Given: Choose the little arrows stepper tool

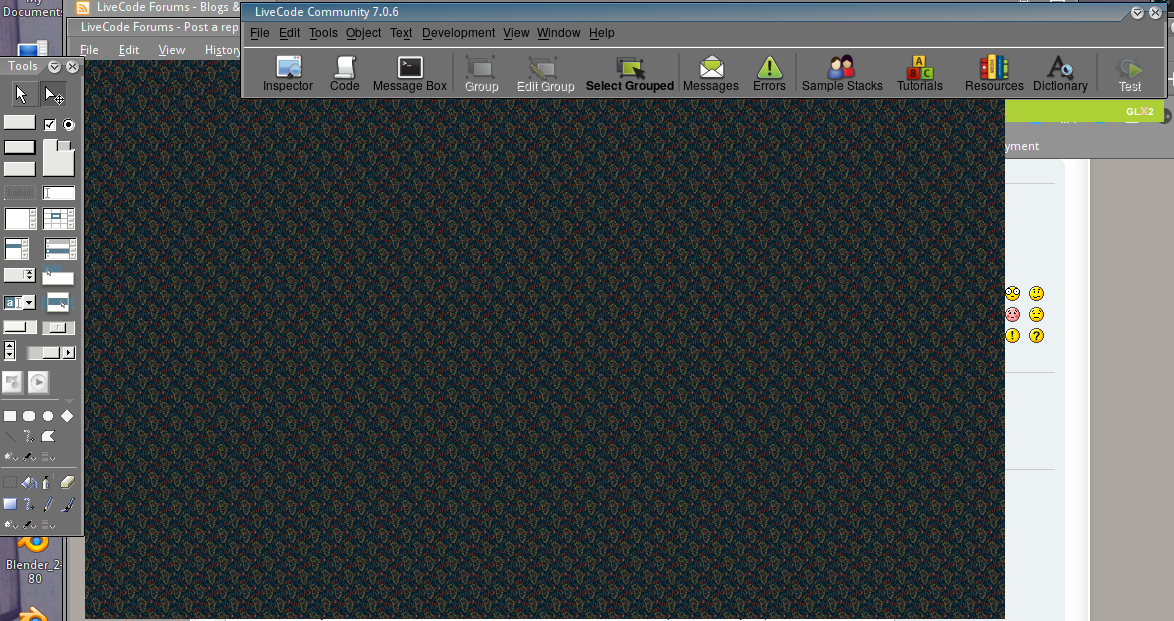Looking at the screenshot, I should point(9,351).
